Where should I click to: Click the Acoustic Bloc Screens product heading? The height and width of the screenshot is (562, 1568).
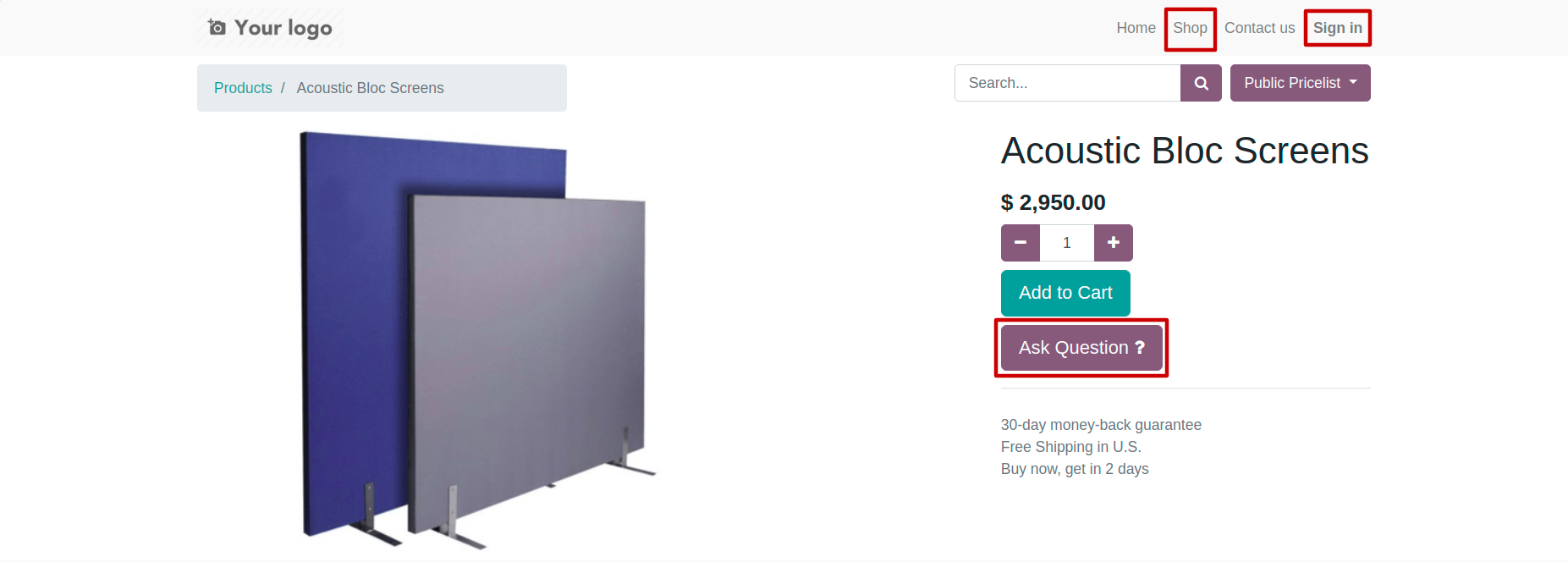tap(1185, 152)
